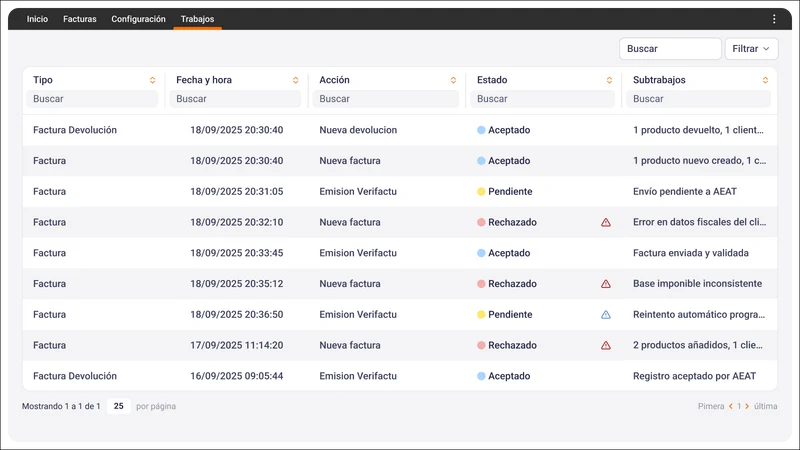Viewport: 800px width, 450px height.
Task: Select 'Error en datos fiscales del cli...' cell
Action: click(x=699, y=222)
